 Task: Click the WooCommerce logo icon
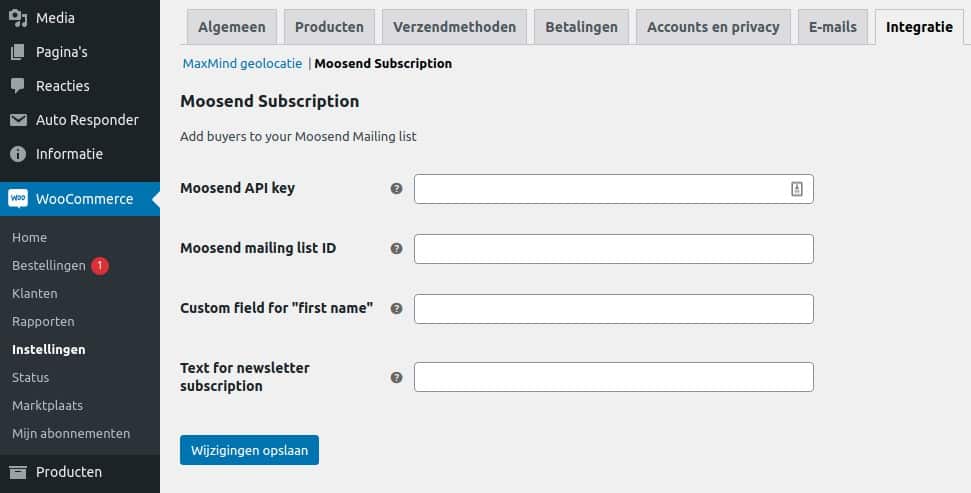18,199
